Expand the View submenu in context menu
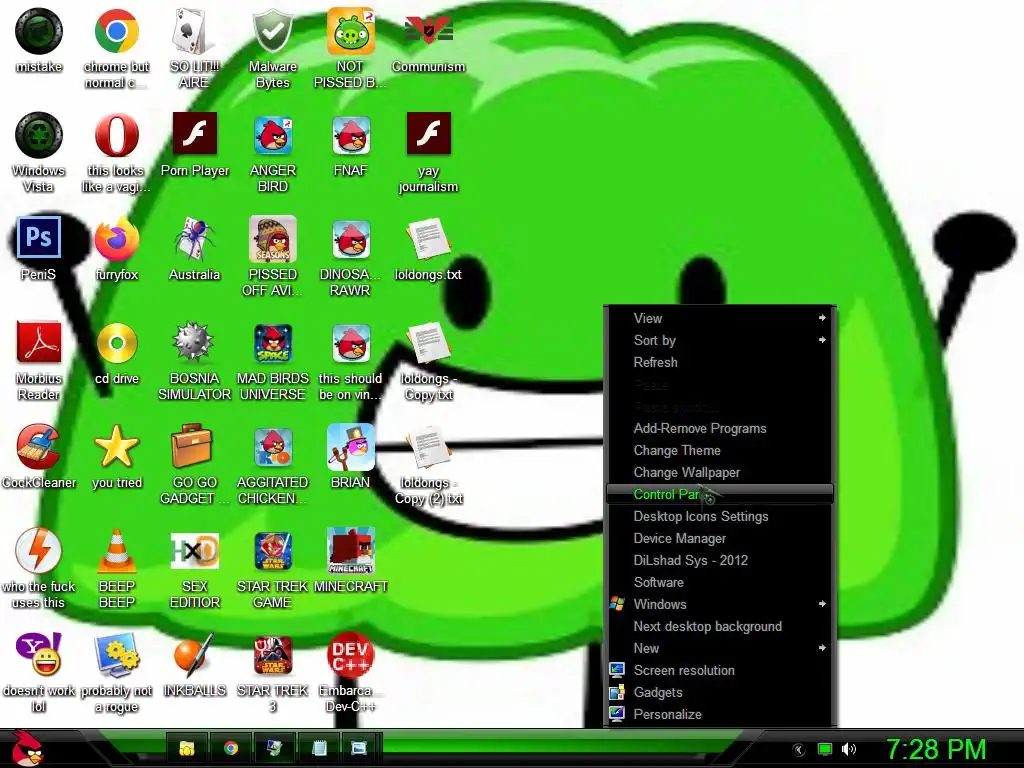This screenshot has height=768, width=1024. [720, 318]
